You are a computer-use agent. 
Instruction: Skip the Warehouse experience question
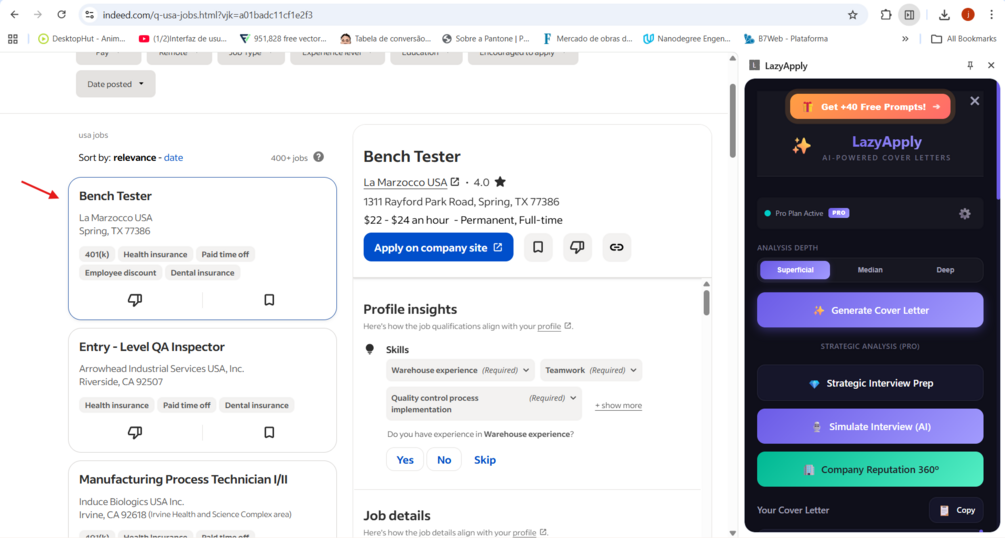(x=485, y=460)
